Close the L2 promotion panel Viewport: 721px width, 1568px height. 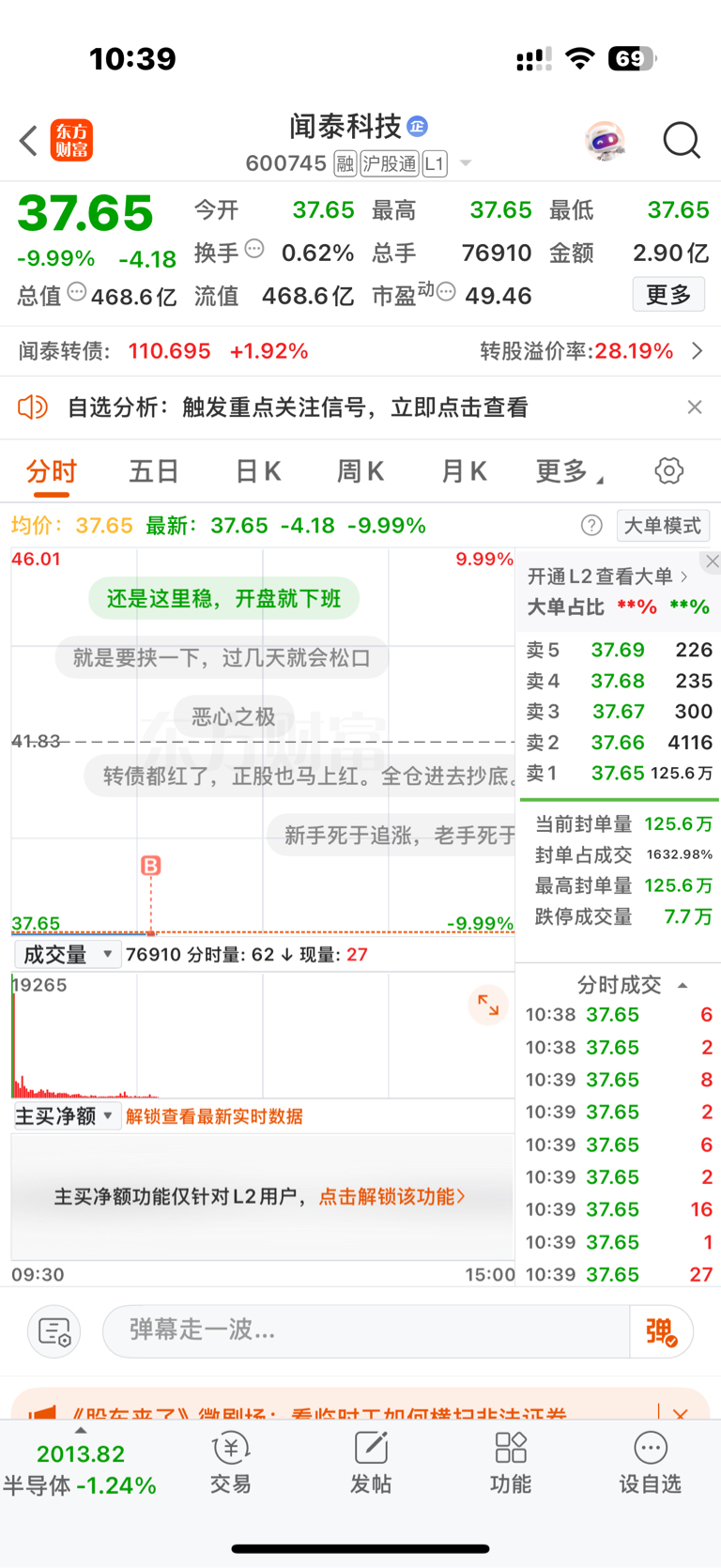click(x=713, y=561)
